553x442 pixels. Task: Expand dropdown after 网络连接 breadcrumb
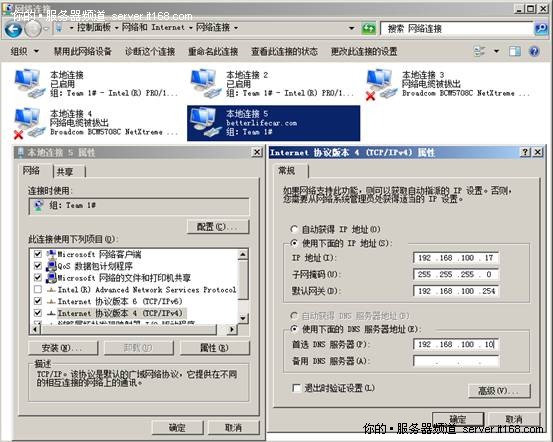pos(236,28)
